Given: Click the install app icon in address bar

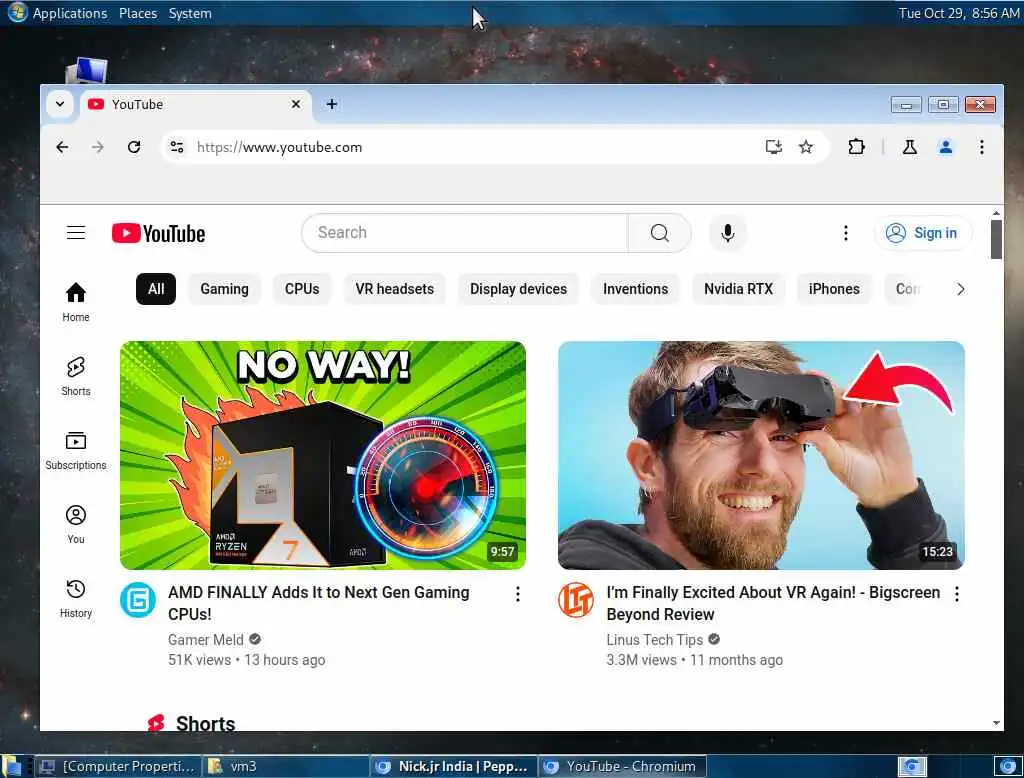Looking at the screenshot, I should 773,147.
